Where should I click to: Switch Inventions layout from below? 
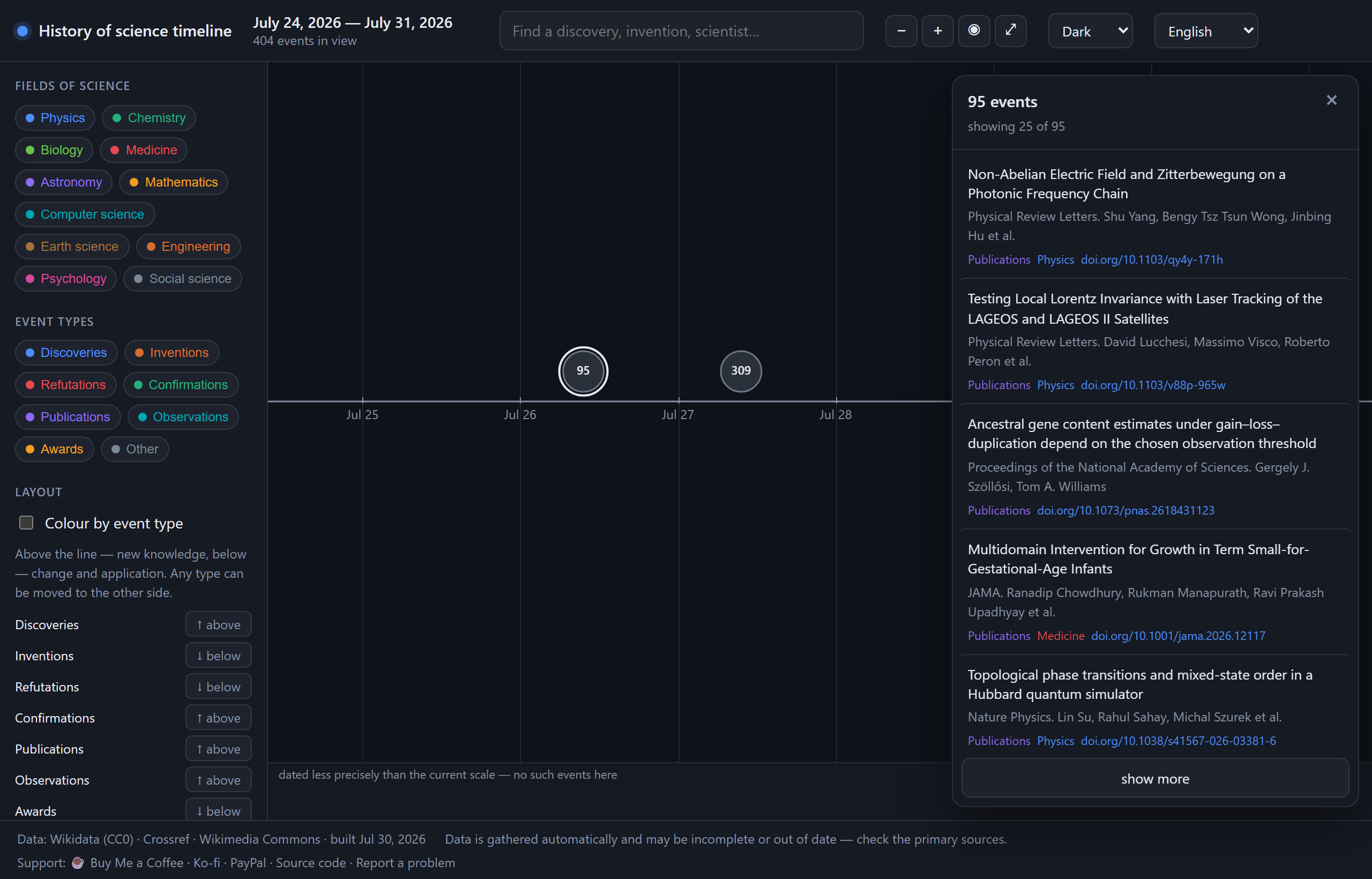coord(219,656)
